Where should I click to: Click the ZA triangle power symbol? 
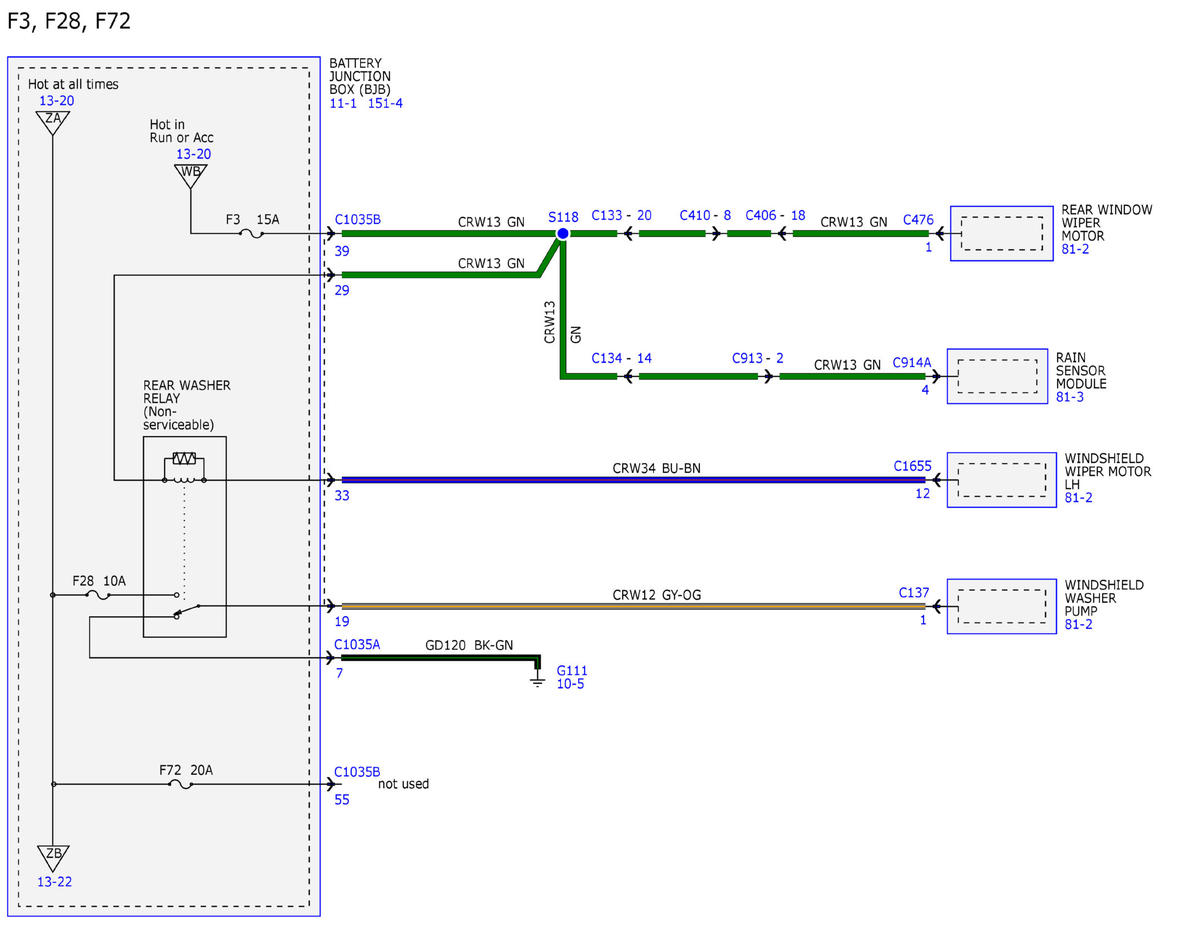pyautogui.click(x=51, y=122)
